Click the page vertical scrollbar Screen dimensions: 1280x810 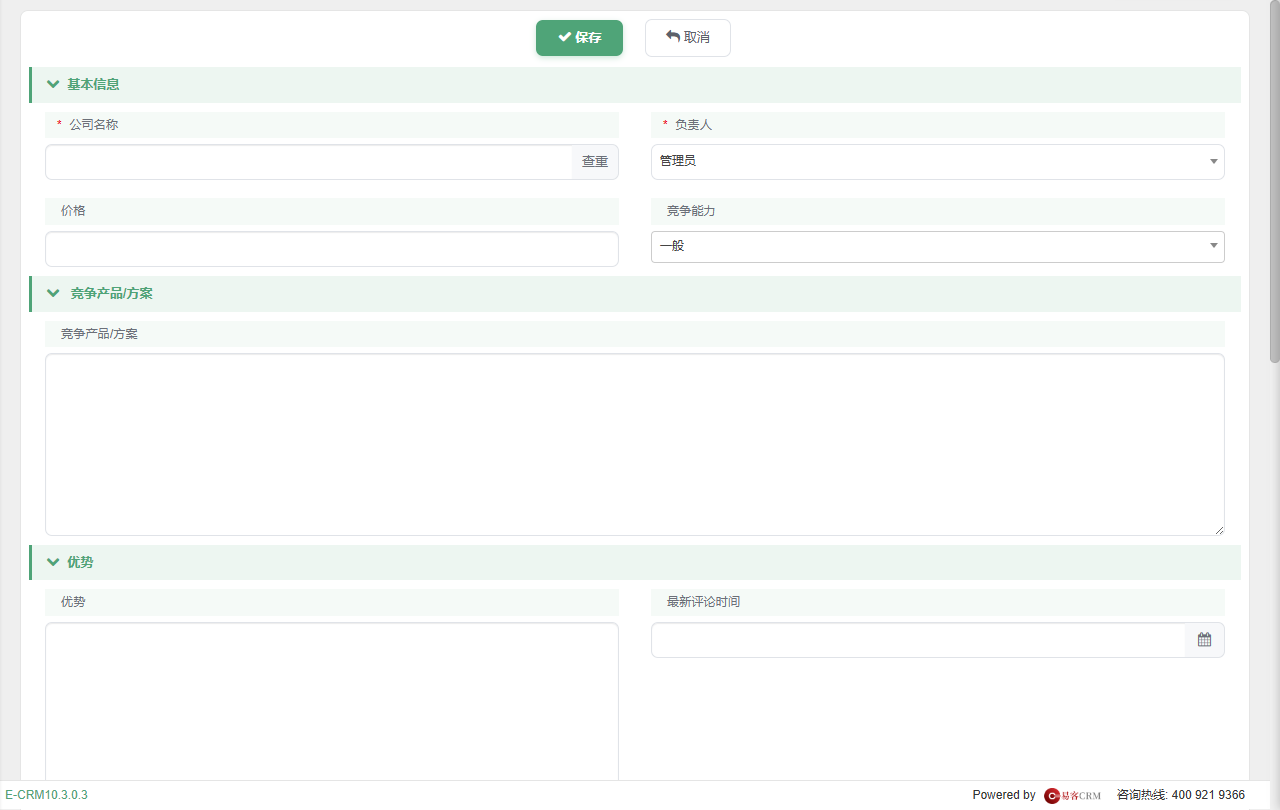[x=1274, y=180]
